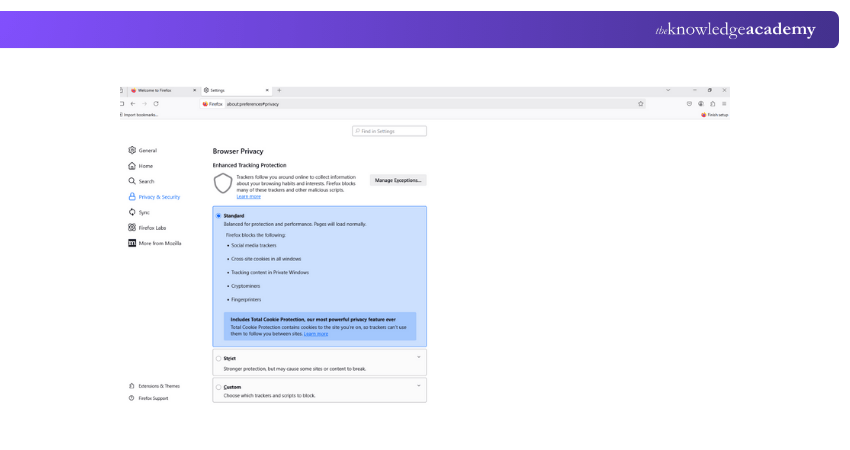Click the Cryptominers bullet text
Viewport: 850px width, 450px height.
[x=246, y=286]
